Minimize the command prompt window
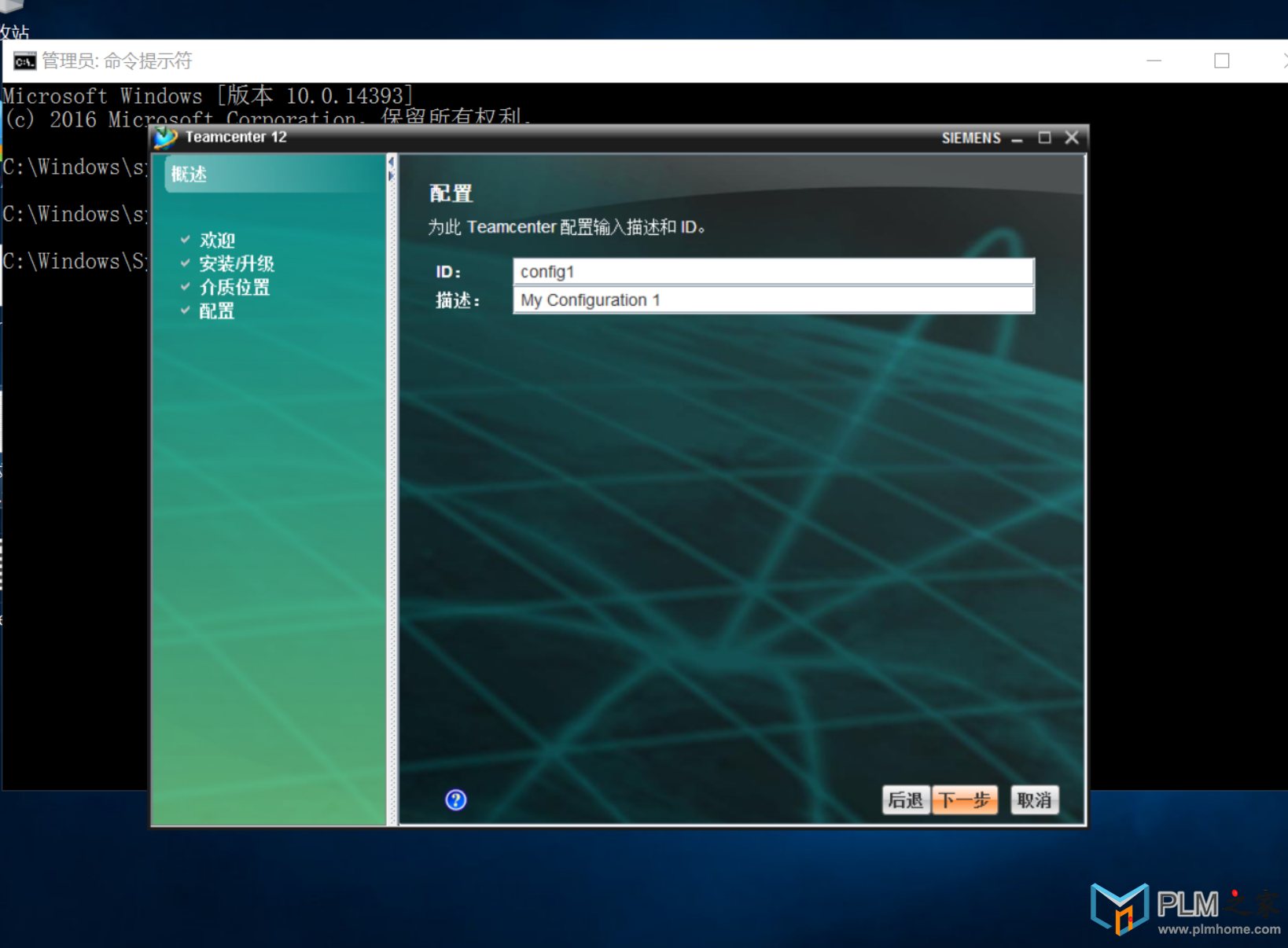The height and width of the screenshot is (948, 1288). 1154,61
